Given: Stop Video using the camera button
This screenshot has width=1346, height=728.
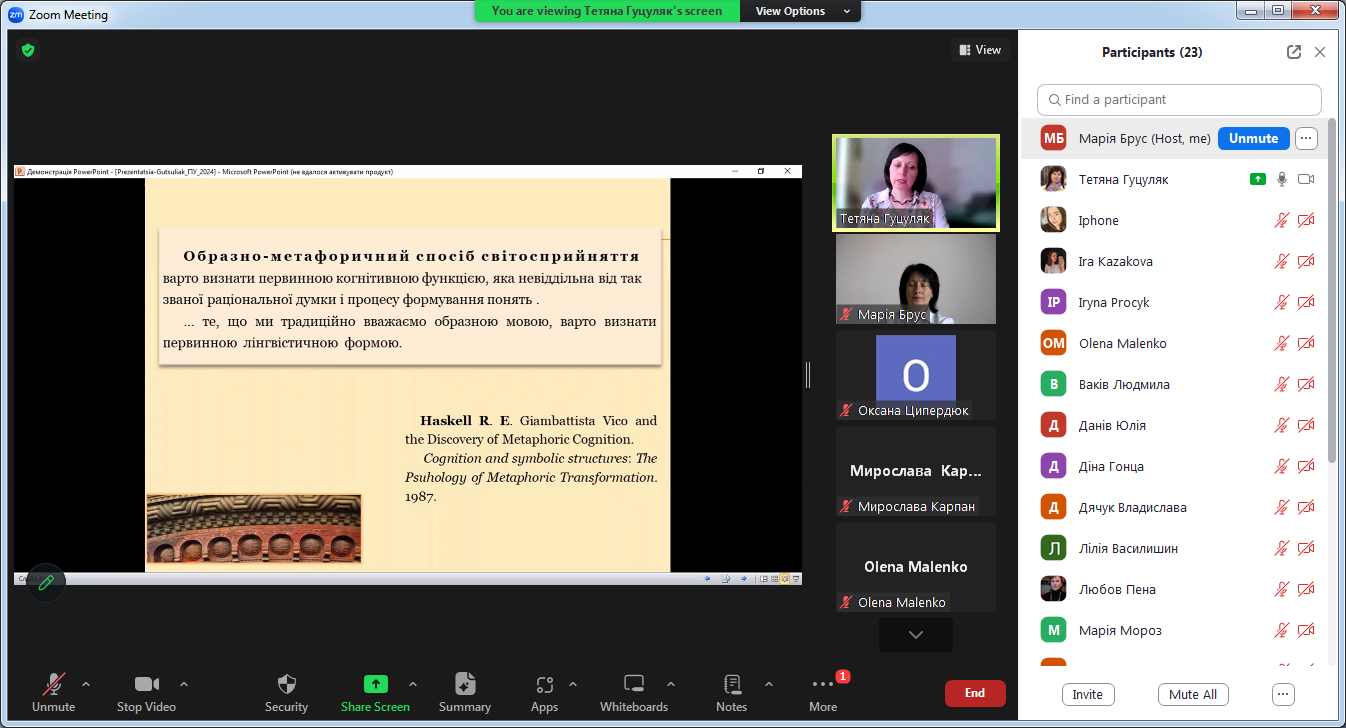Looking at the screenshot, I should 147,684.
